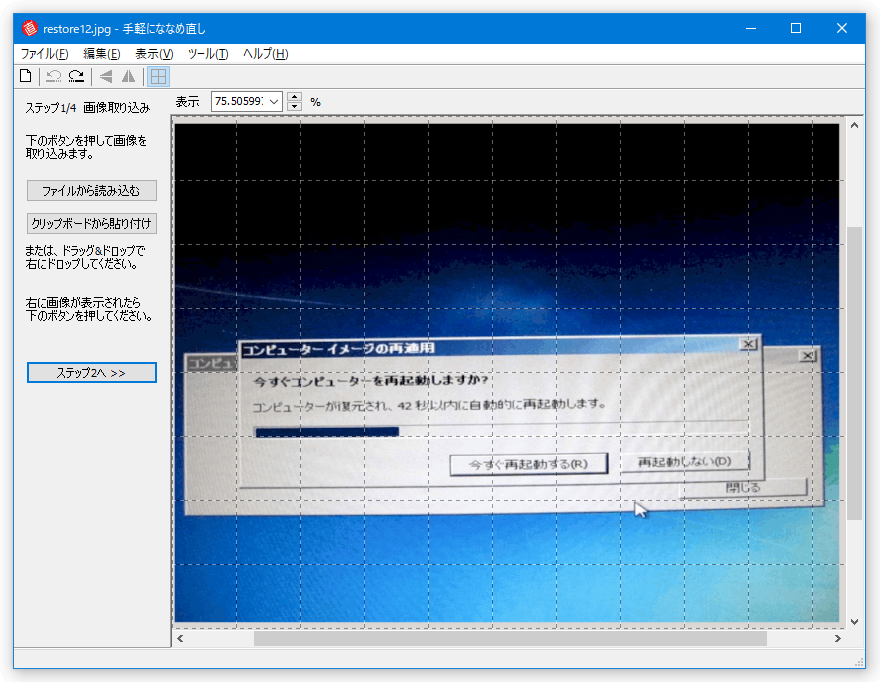The image size is (880, 682).
Task: Click the ステップ1/4 画像取り込み heading text
Action: tap(88, 108)
